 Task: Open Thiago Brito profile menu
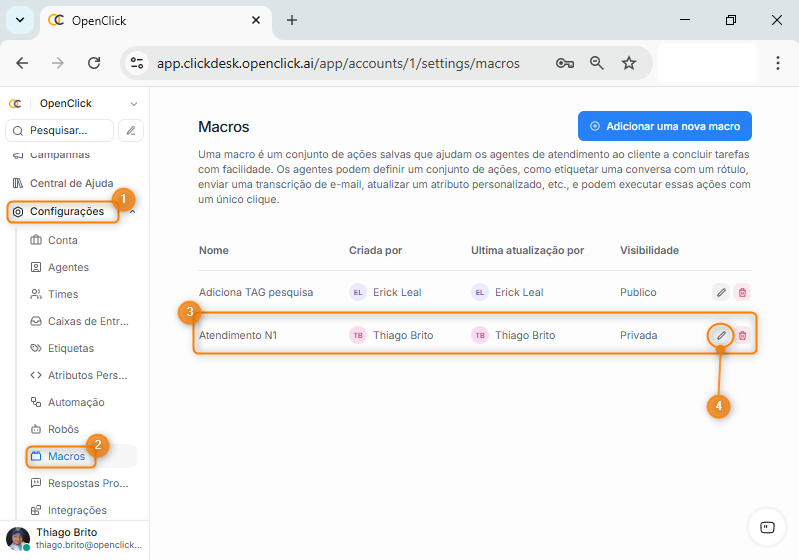tap(74, 539)
